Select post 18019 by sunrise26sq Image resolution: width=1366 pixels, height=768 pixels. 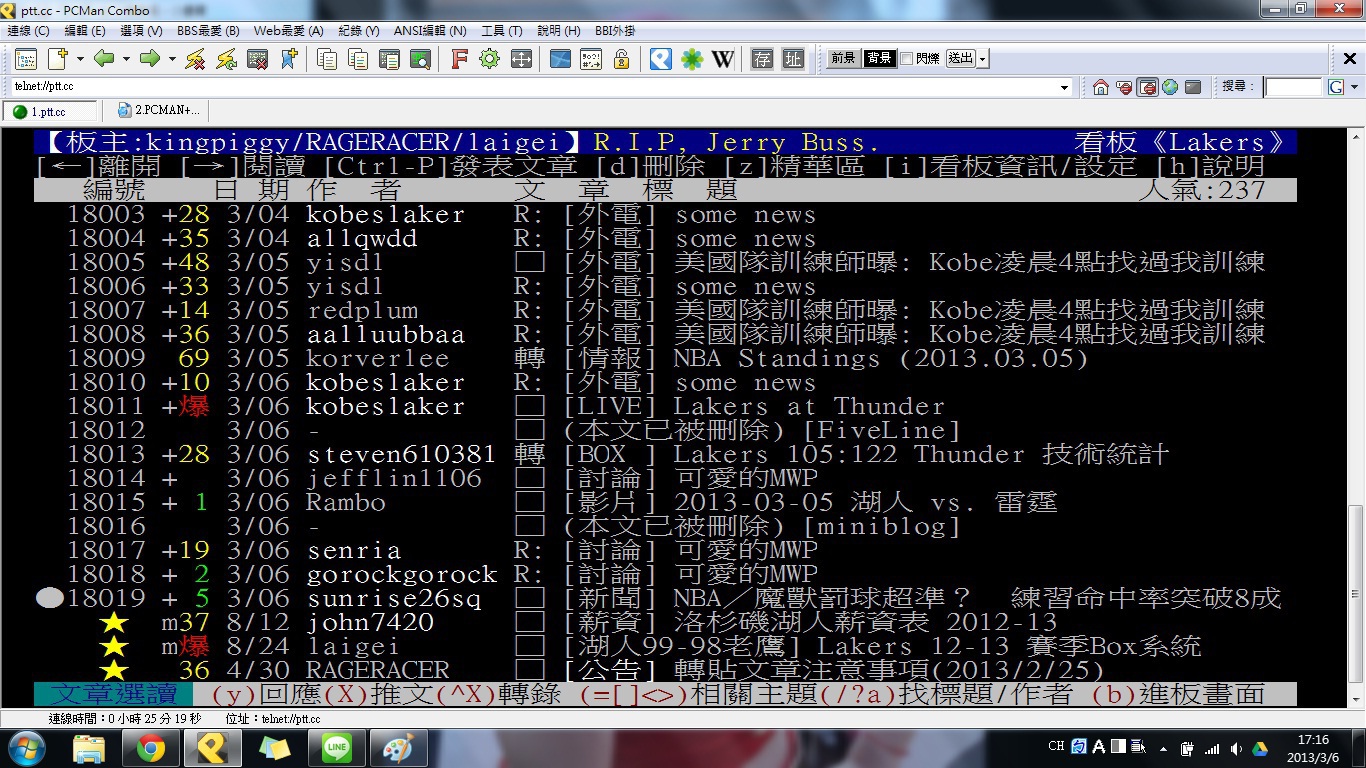pyautogui.click(x=665, y=599)
